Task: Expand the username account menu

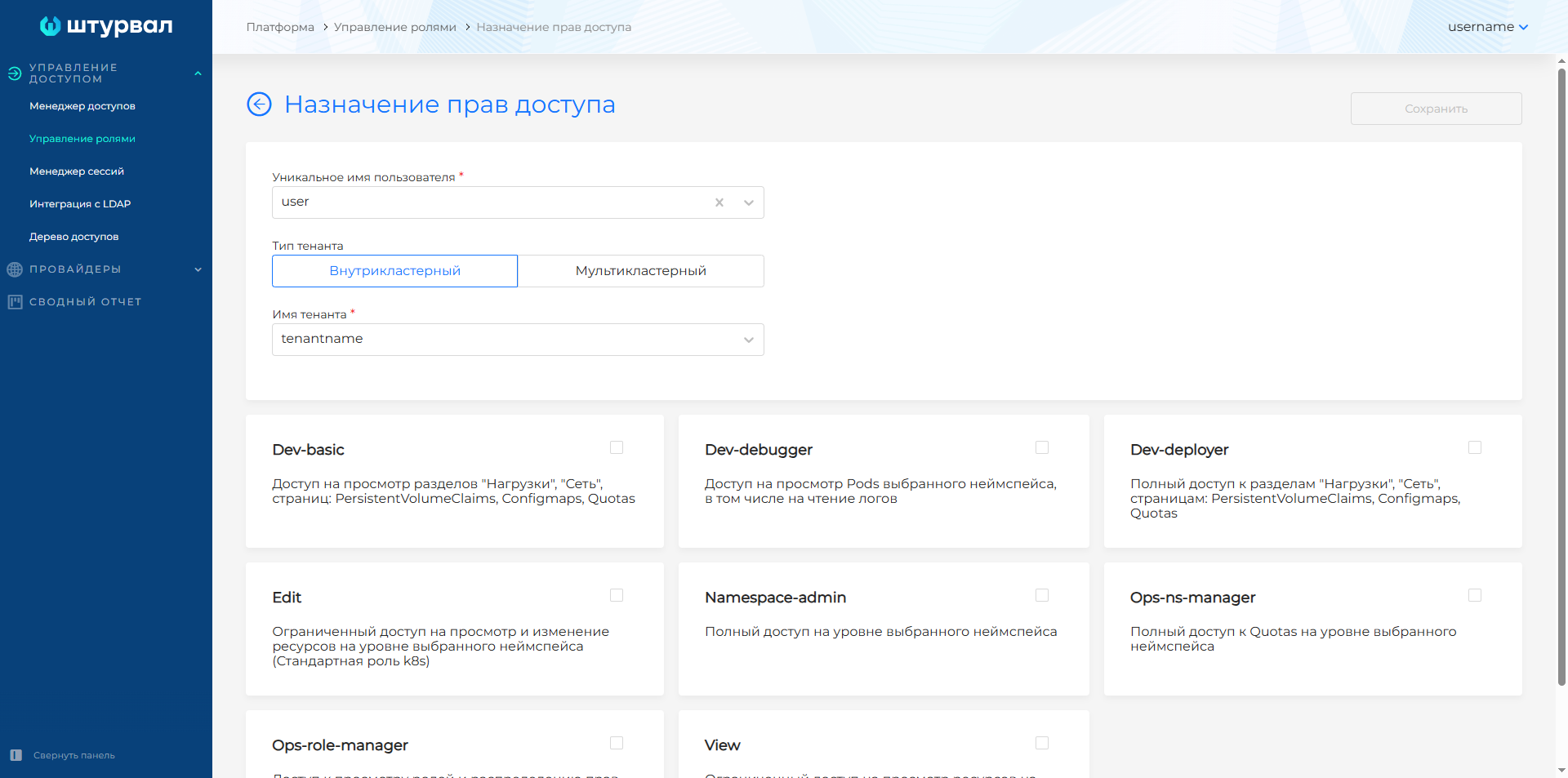Action: [x=1487, y=27]
